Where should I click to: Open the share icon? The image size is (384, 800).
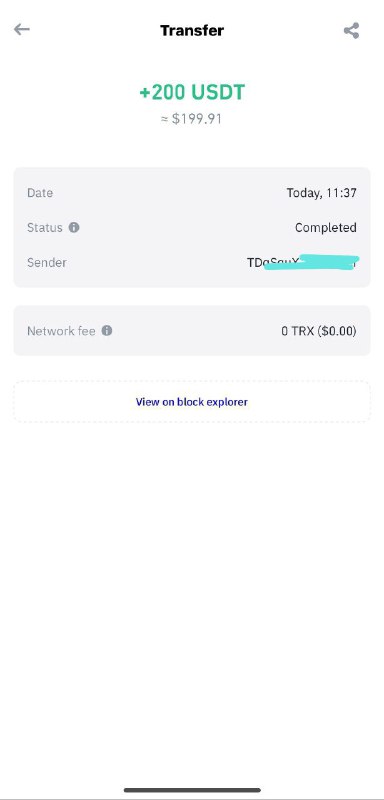[351, 31]
